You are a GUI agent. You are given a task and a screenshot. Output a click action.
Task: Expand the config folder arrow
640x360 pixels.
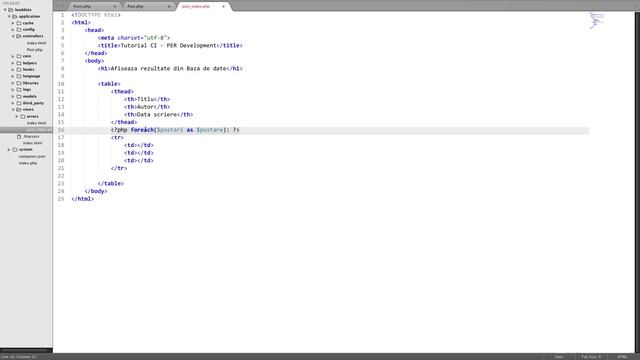(x=13, y=30)
